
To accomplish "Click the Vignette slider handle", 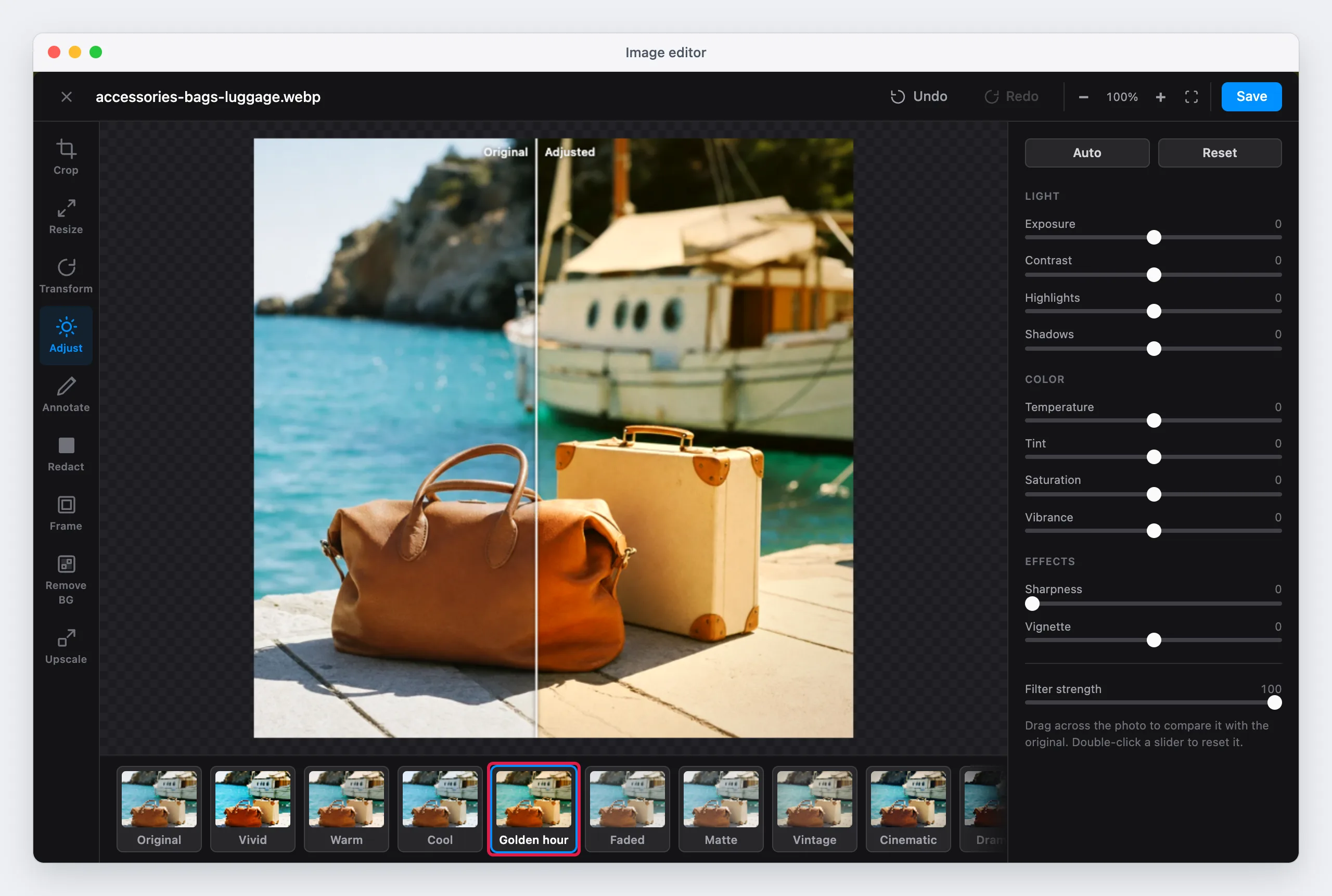I will (1153, 640).
